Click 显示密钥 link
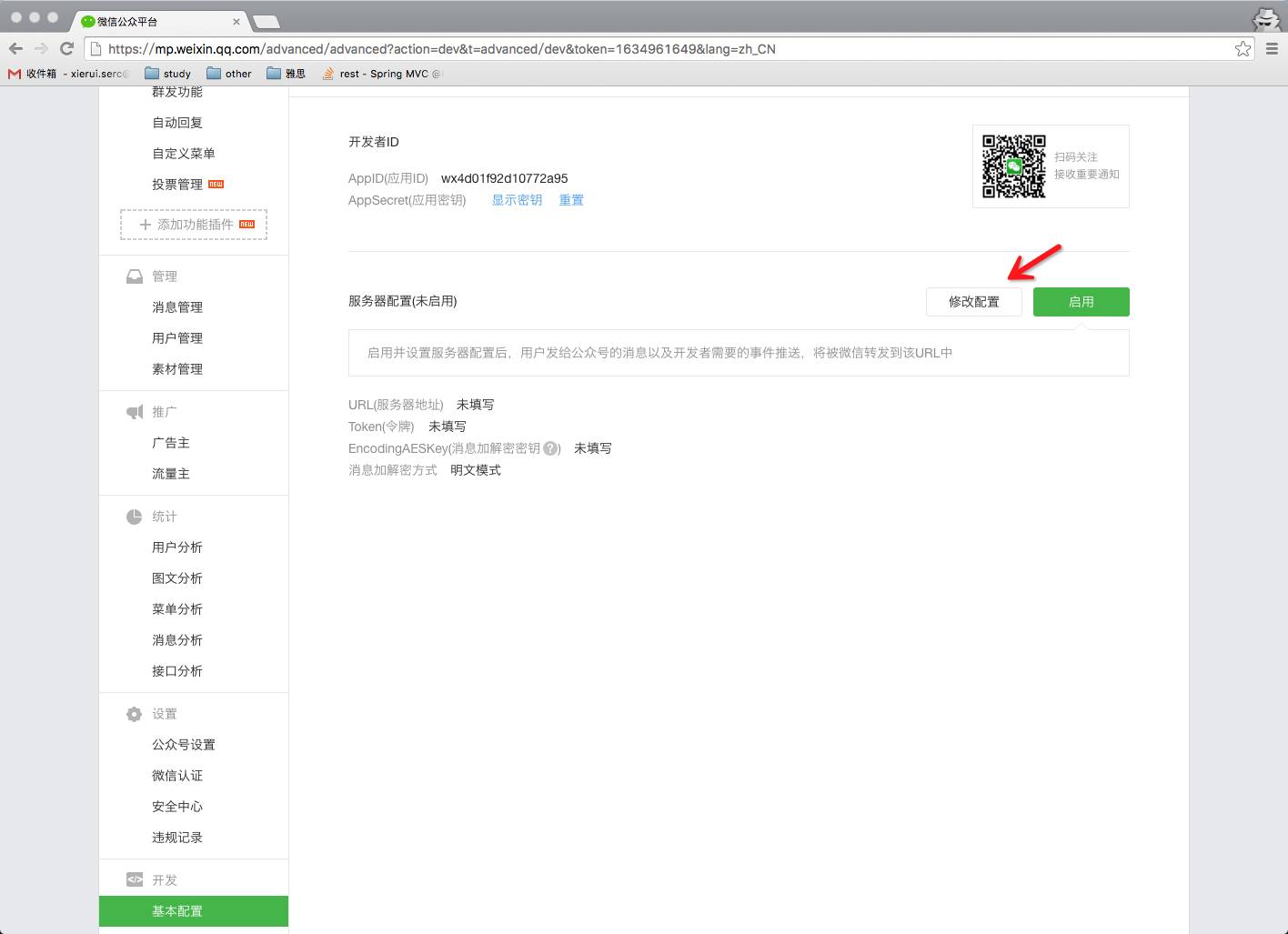Screen dimensions: 1288x934 (x=517, y=200)
